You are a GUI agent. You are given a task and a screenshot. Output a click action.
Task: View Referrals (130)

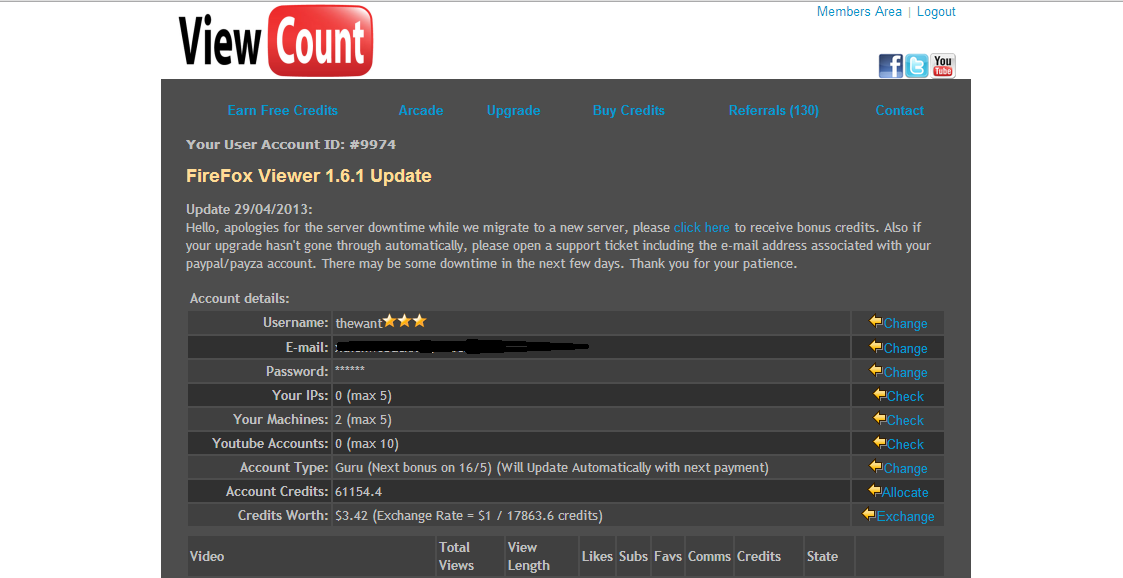[773, 110]
